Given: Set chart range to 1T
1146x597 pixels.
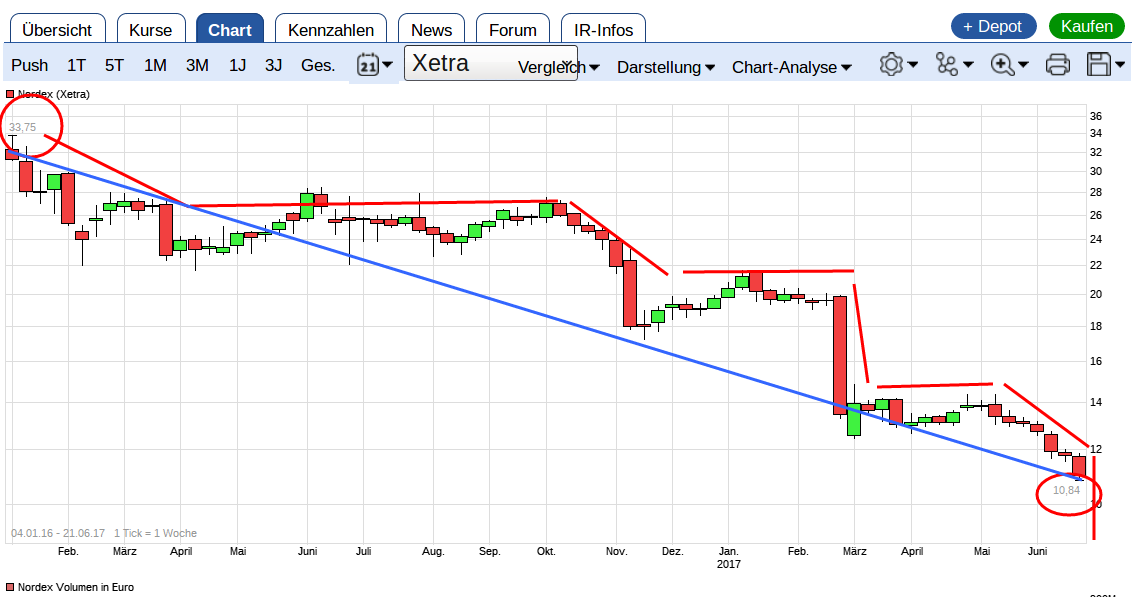Looking at the screenshot, I should 76,66.
